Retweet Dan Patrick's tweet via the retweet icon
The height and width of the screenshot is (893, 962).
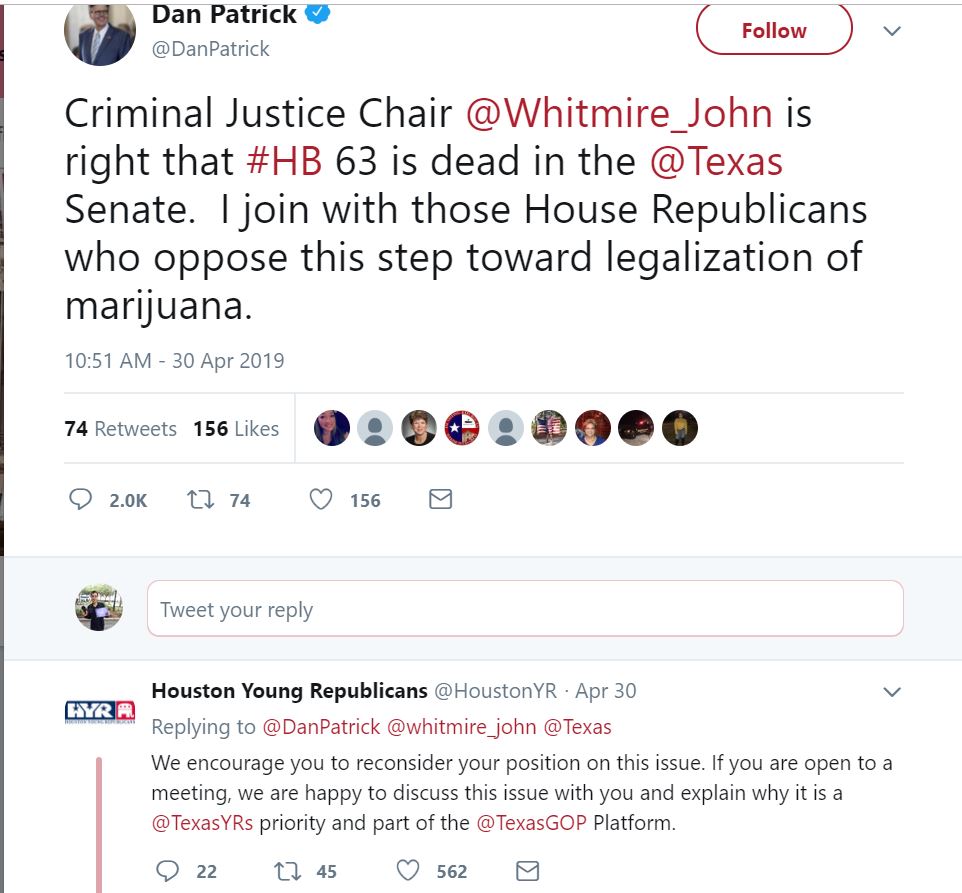click(201, 499)
